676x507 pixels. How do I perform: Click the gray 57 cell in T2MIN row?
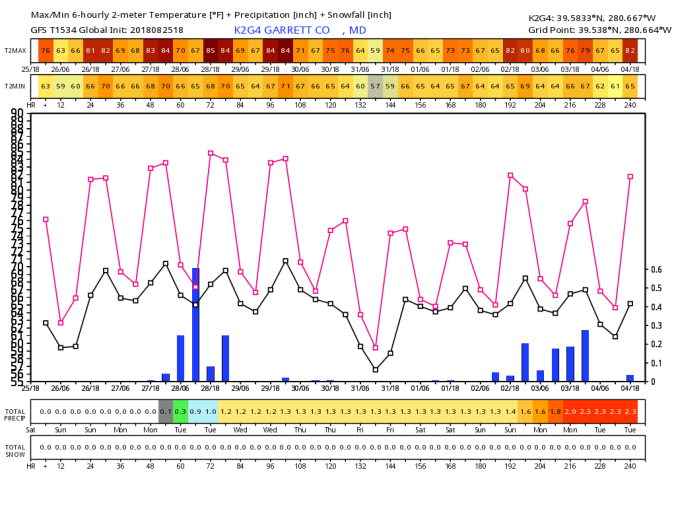pos(375,87)
